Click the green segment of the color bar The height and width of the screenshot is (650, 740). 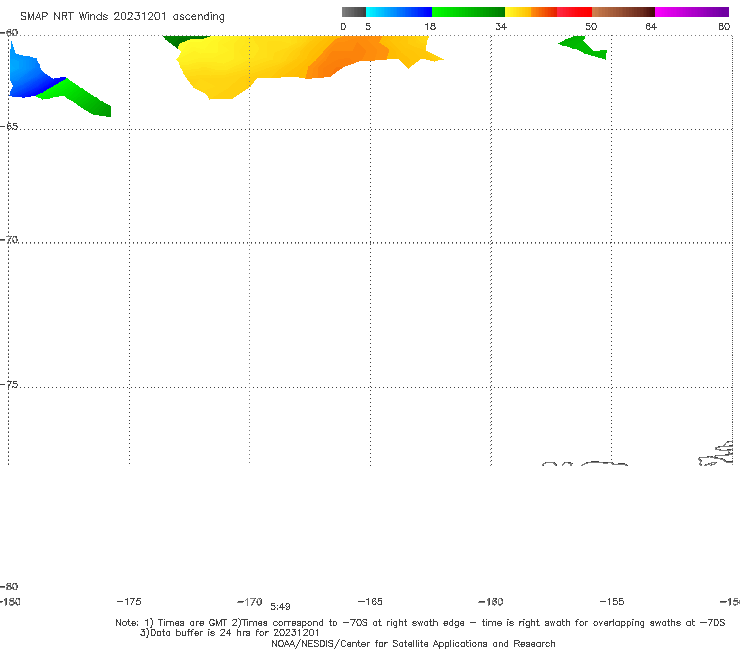pos(468,12)
